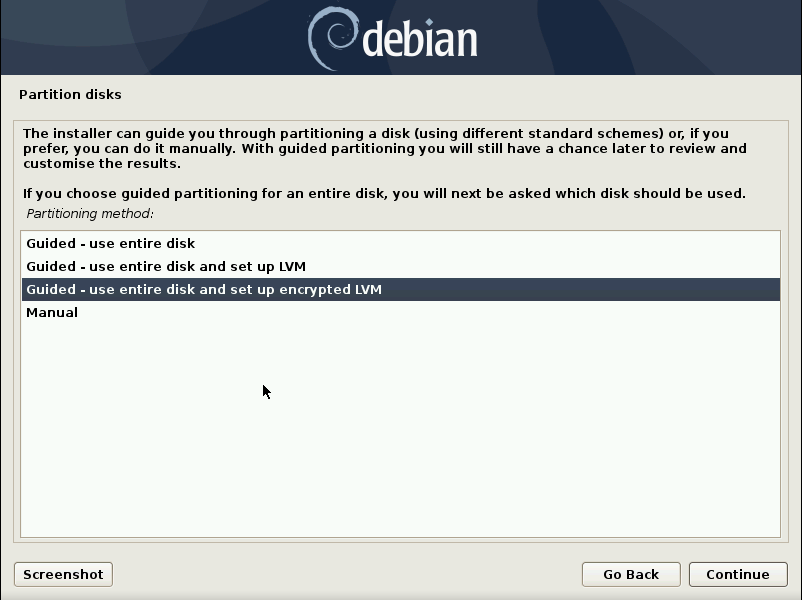The image size is (802, 600).
Task: Click the blank gray strip between Screenshot and Go Back
Action: tap(347, 574)
